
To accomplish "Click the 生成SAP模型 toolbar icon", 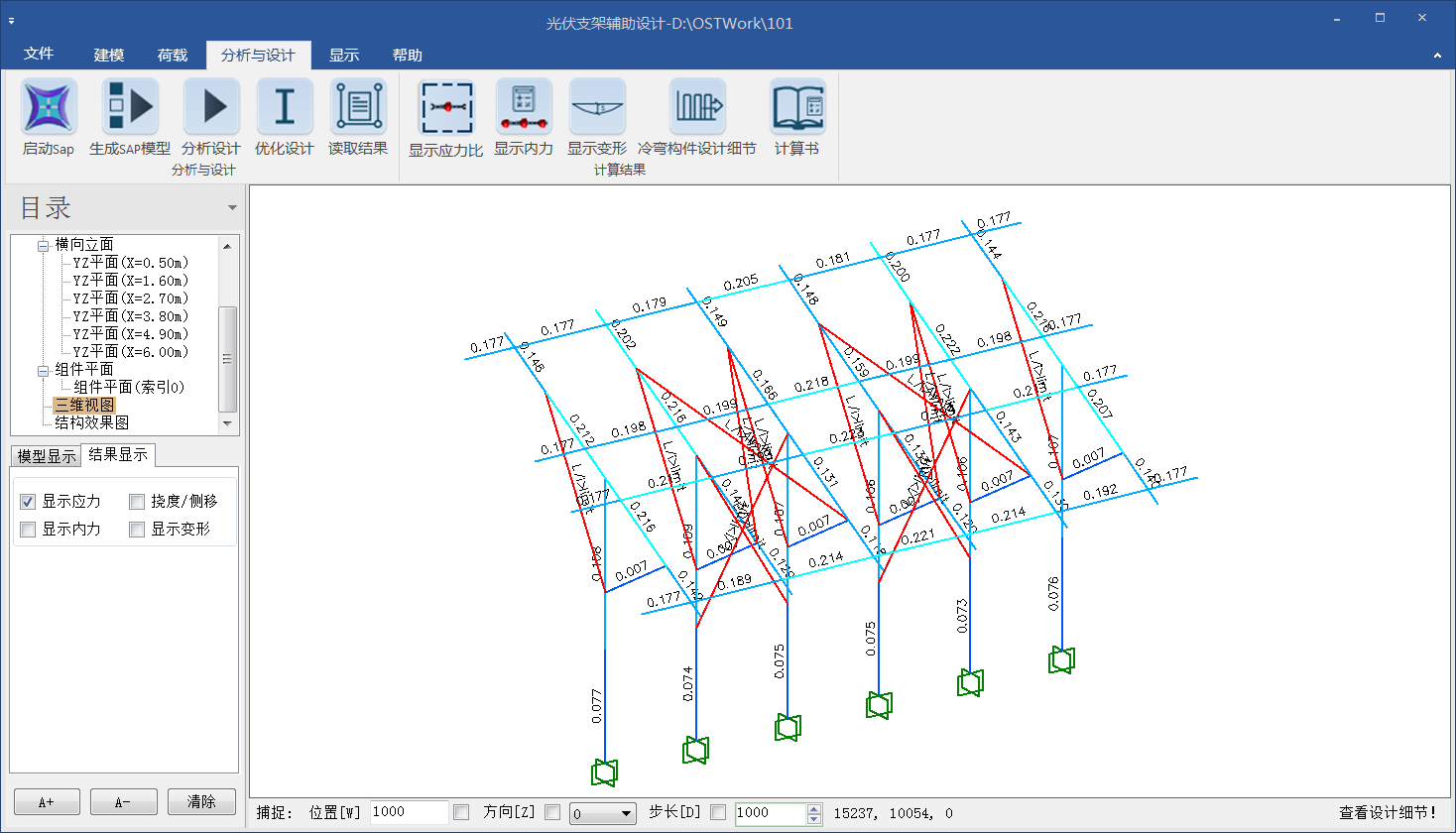I will [130, 108].
